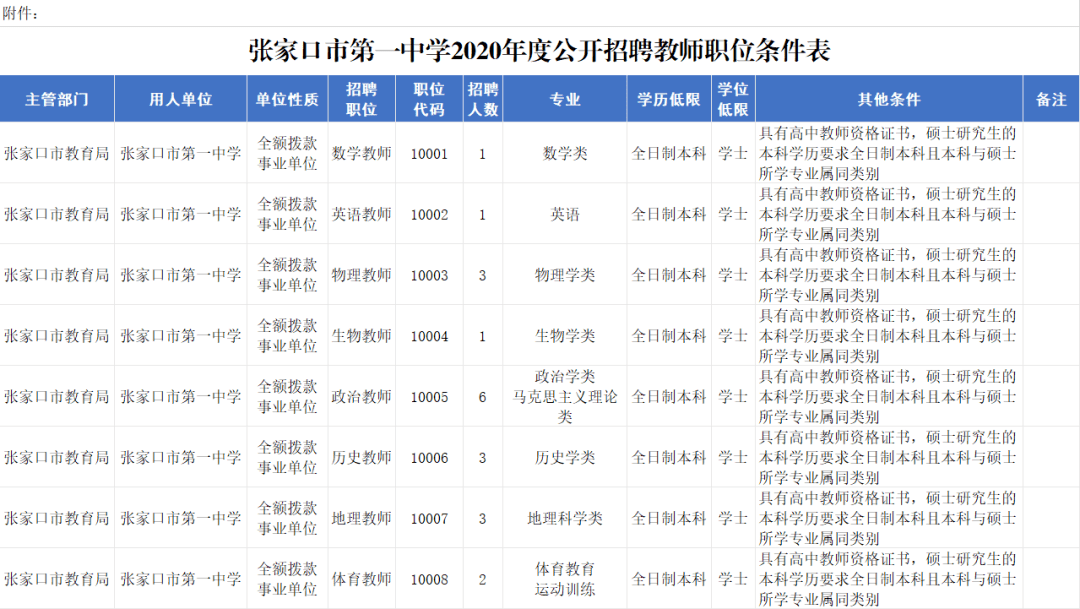1080x609 pixels.
Task: Select position code 10001
Action: pyautogui.click(x=429, y=154)
